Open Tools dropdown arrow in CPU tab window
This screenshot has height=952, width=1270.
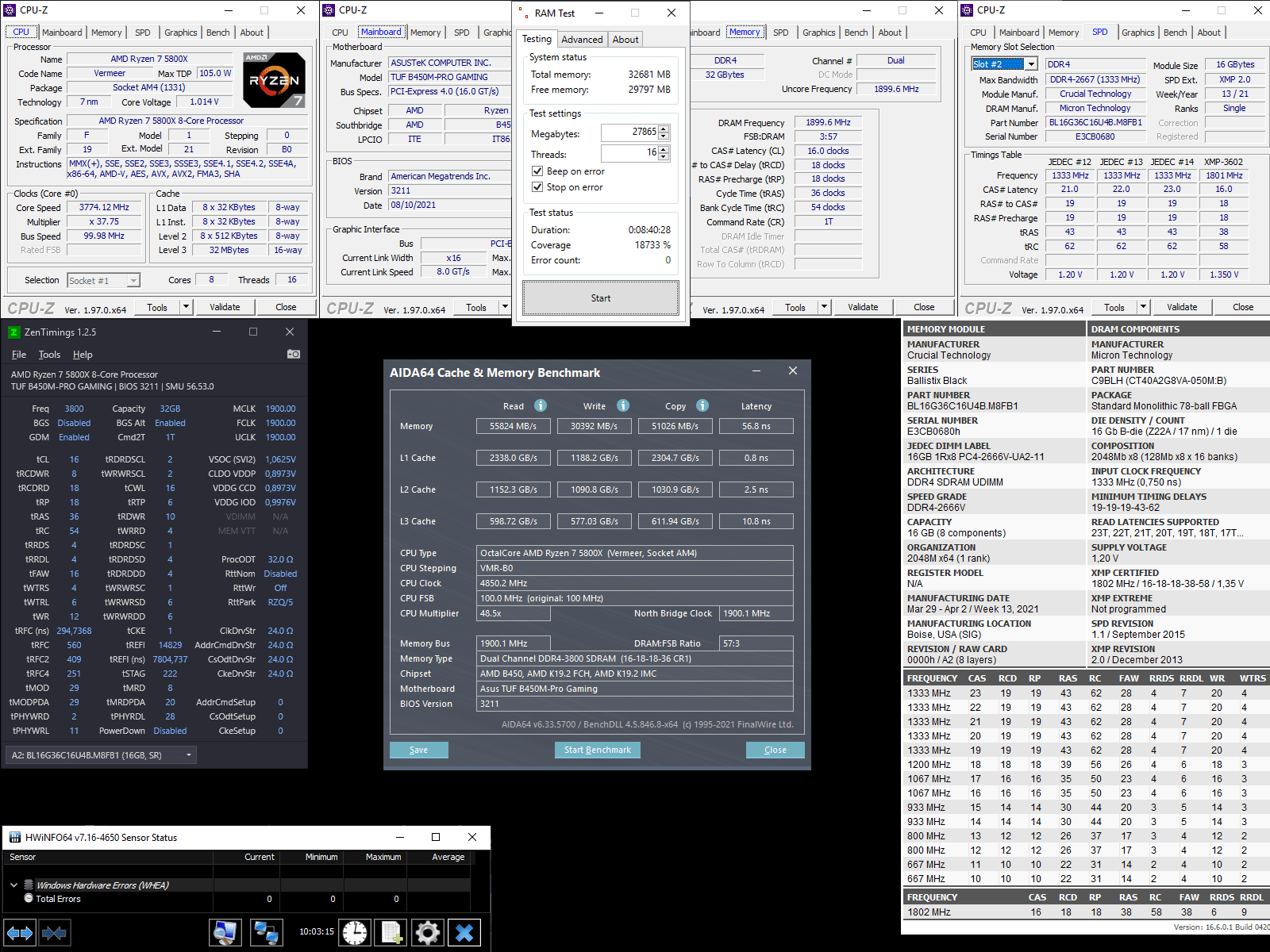[x=186, y=307]
